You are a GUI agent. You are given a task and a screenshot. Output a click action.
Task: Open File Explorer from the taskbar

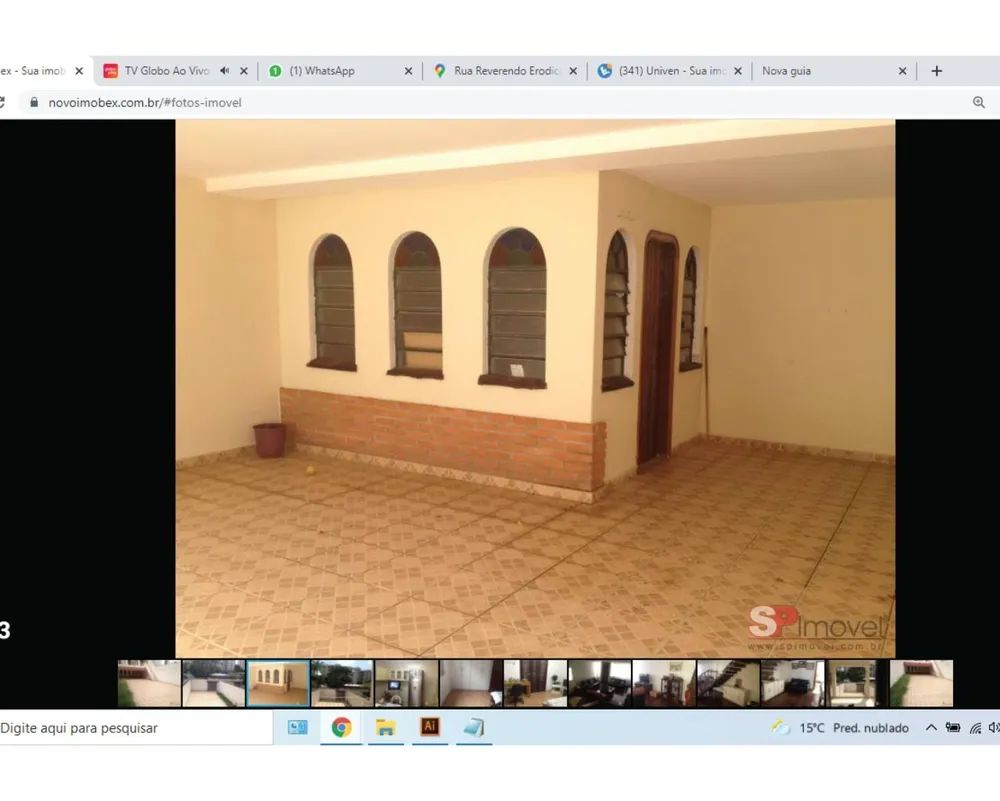point(385,728)
